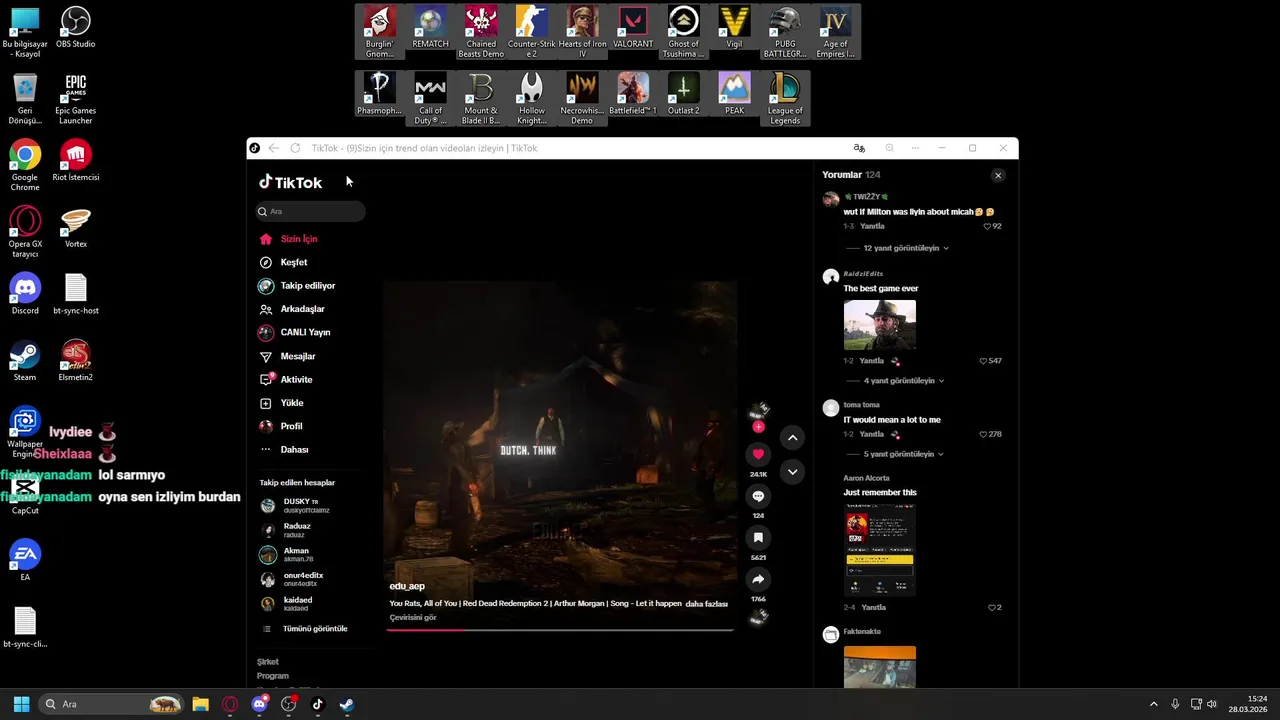Click Discord icon in taskbar
The width and height of the screenshot is (1280, 720).
(x=260, y=704)
